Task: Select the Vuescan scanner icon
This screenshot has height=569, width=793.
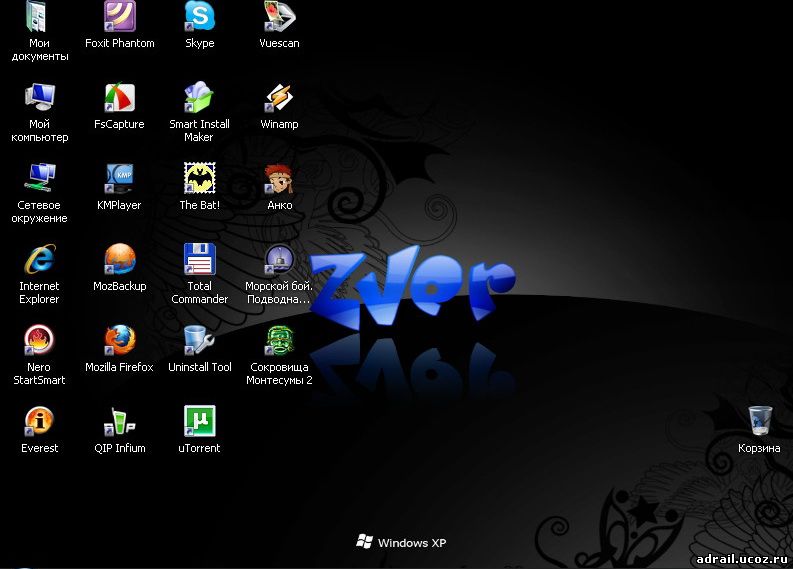Action: [x=279, y=17]
